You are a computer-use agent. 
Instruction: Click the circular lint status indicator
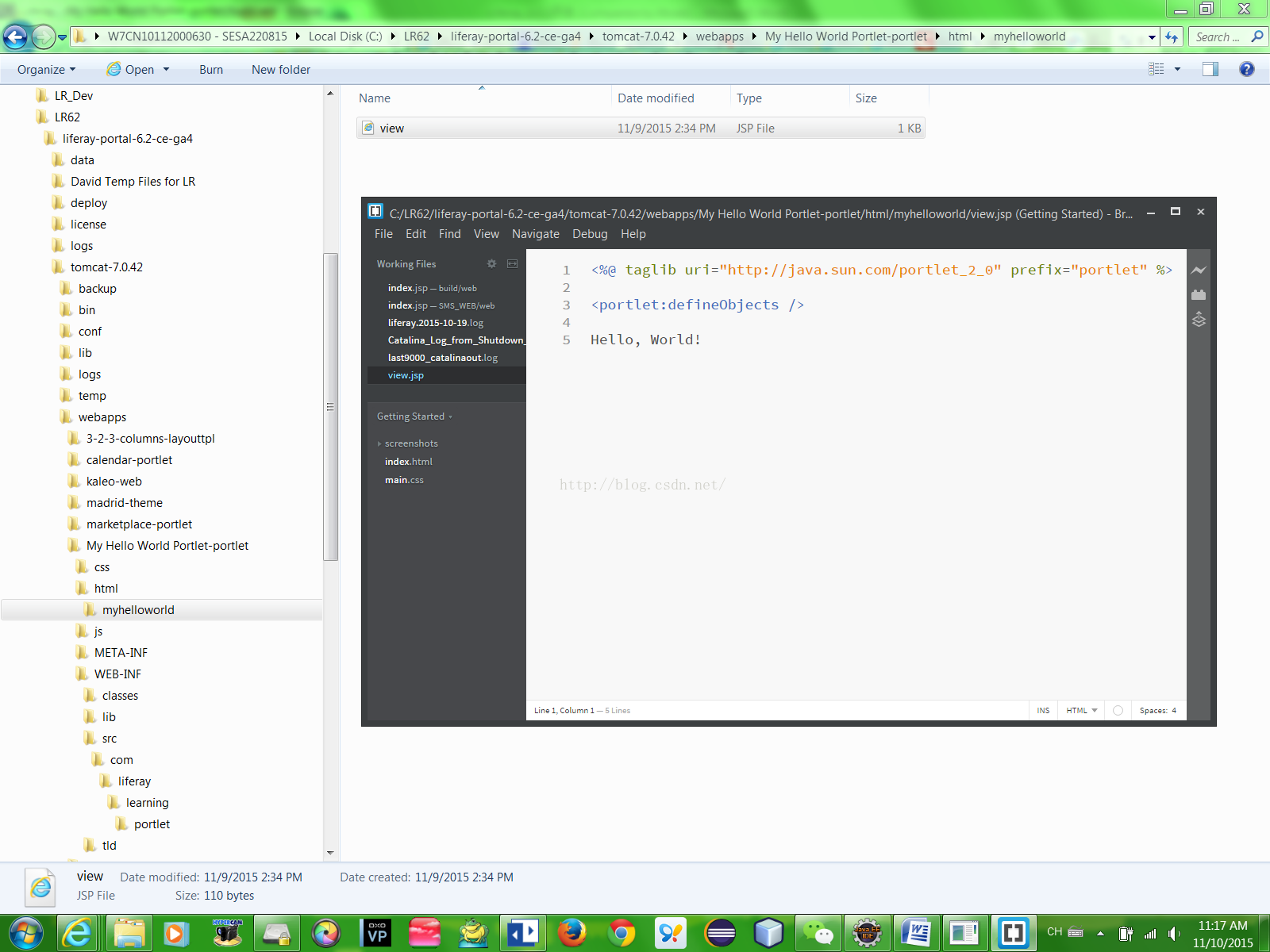[1118, 711]
